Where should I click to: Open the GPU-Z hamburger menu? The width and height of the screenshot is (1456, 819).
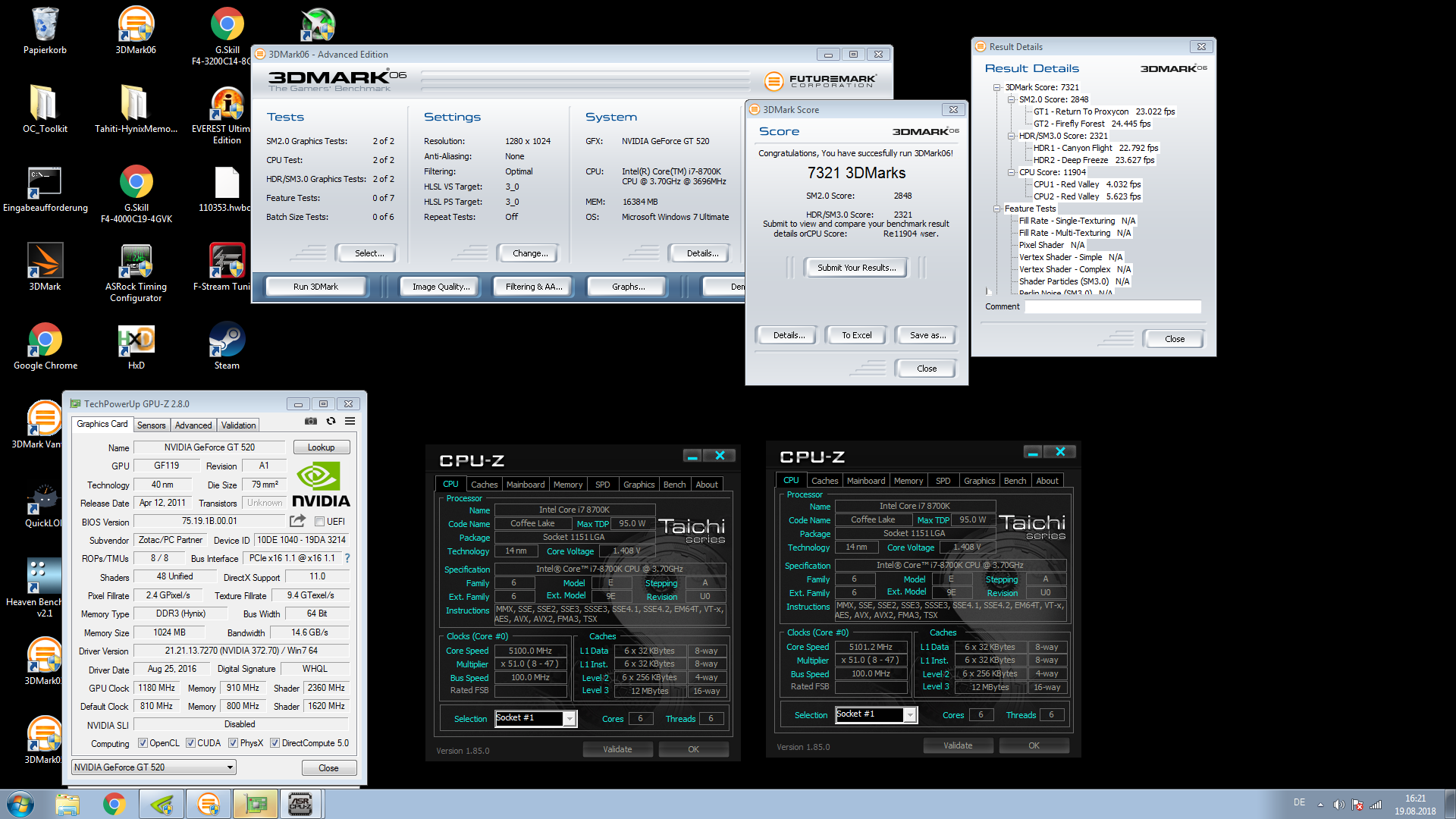(x=350, y=421)
